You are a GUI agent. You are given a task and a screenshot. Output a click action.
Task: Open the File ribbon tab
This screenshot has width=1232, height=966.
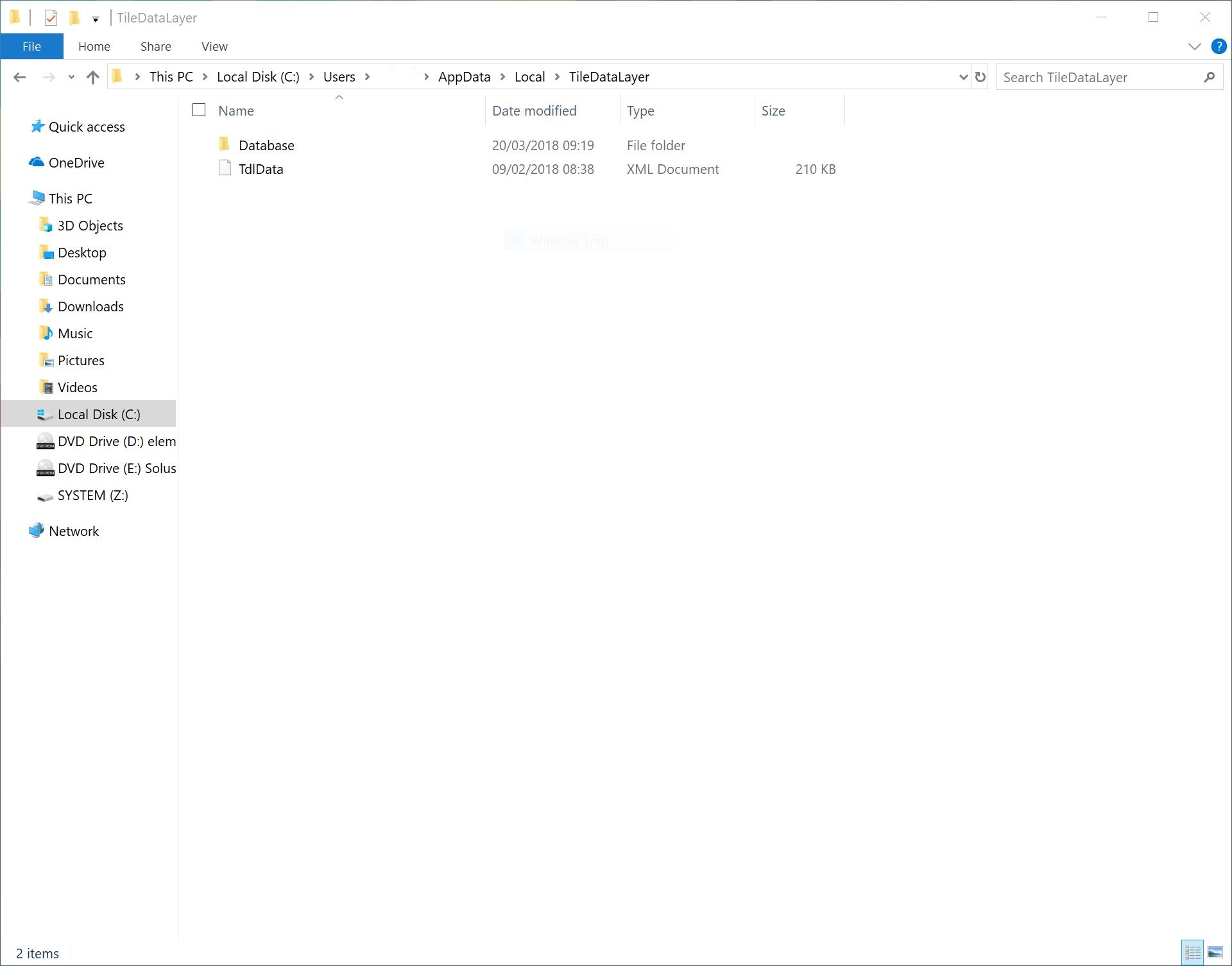click(31, 46)
